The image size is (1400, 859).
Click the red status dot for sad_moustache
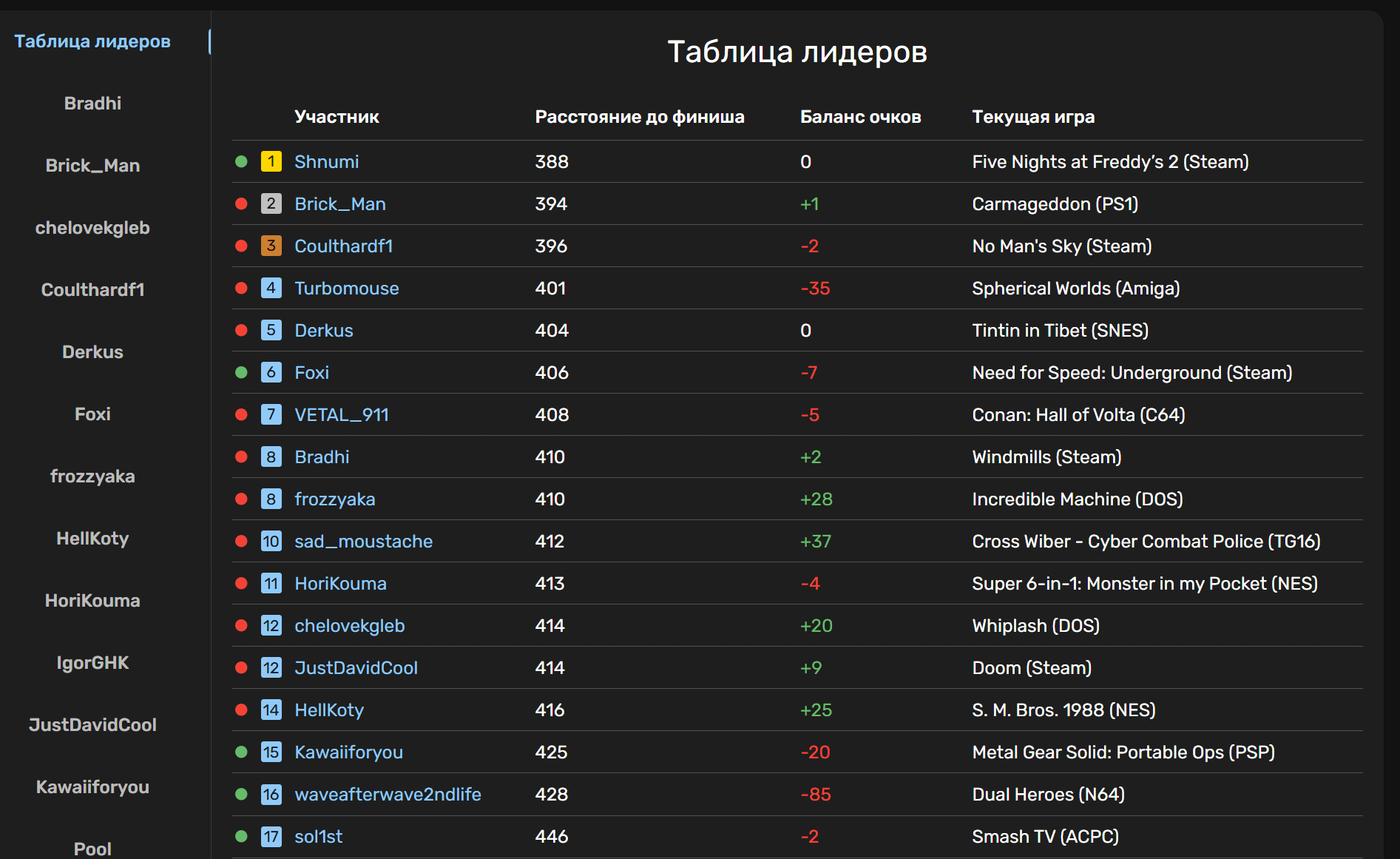click(x=241, y=541)
